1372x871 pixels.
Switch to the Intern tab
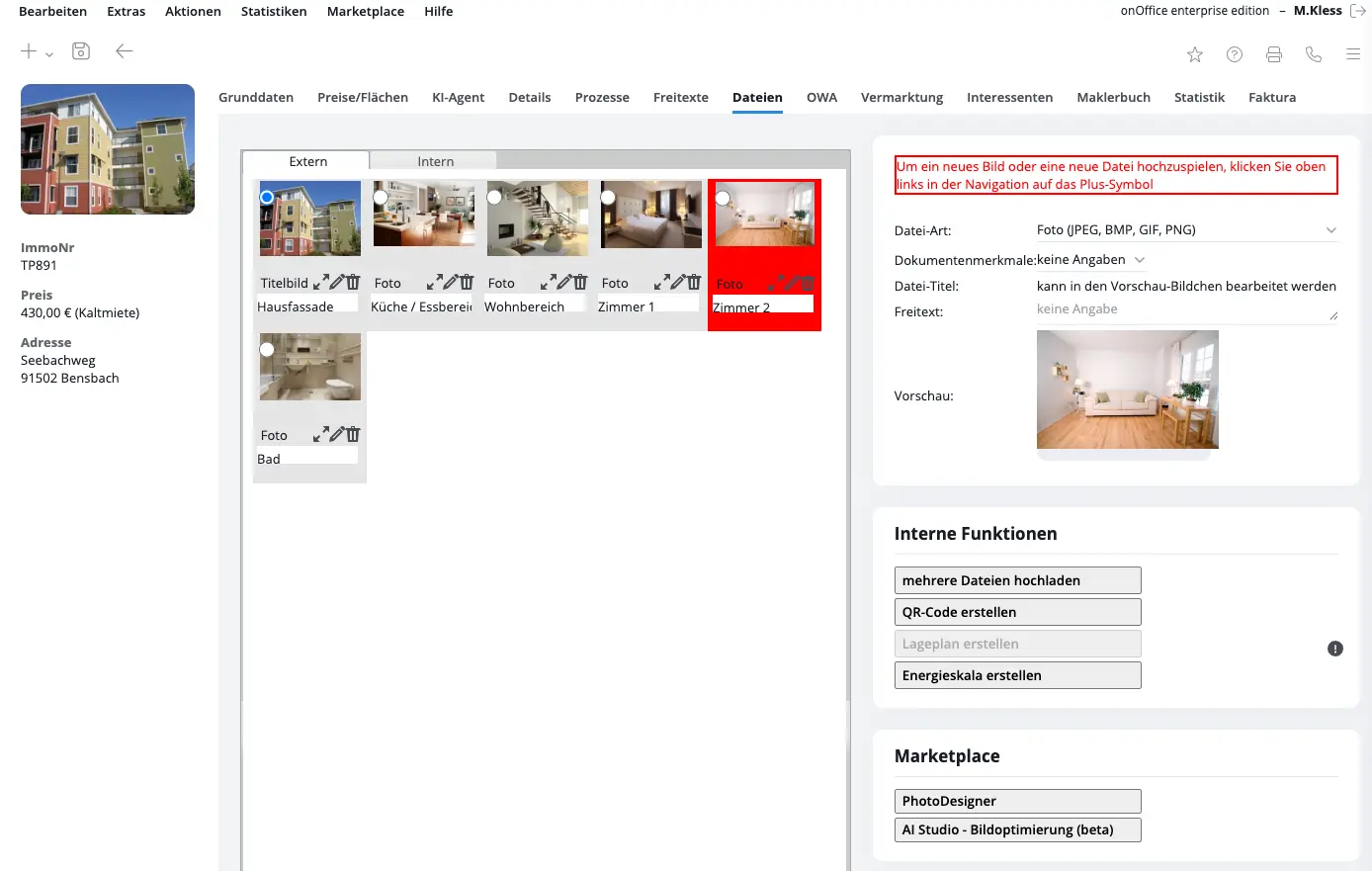click(435, 160)
